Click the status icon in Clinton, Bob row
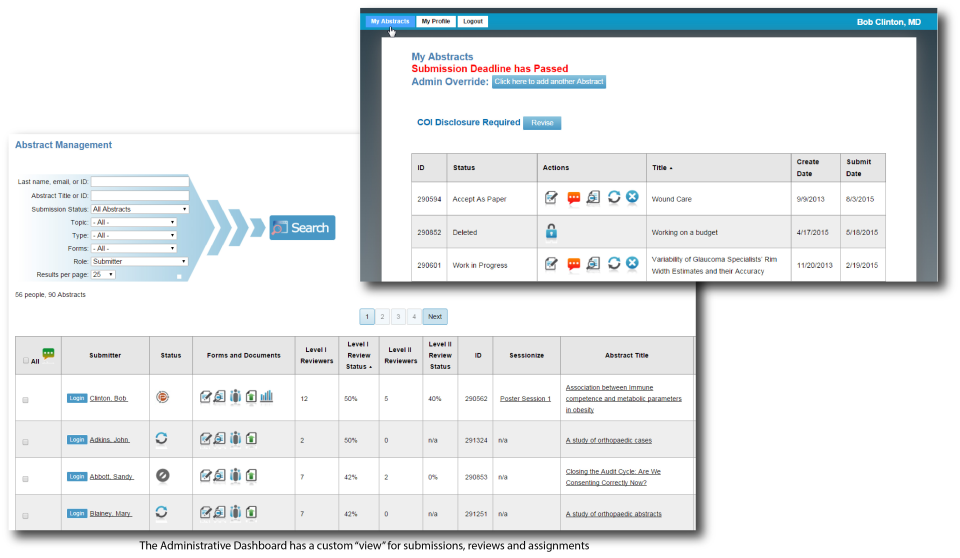Screen dimensions: 960x558 pos(162,397)
